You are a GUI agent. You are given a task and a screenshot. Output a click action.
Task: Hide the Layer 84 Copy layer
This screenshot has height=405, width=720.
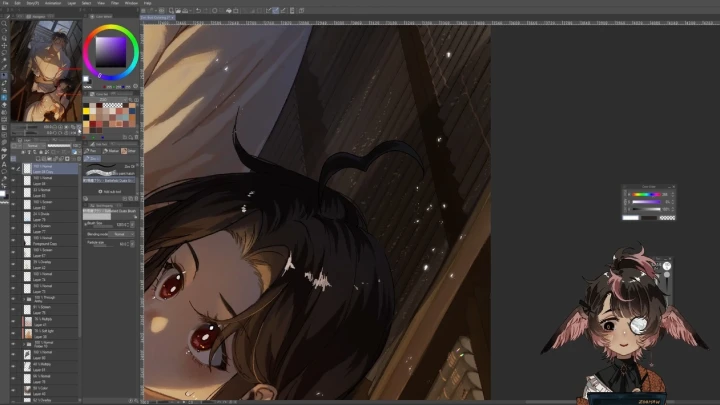(14, 169)
